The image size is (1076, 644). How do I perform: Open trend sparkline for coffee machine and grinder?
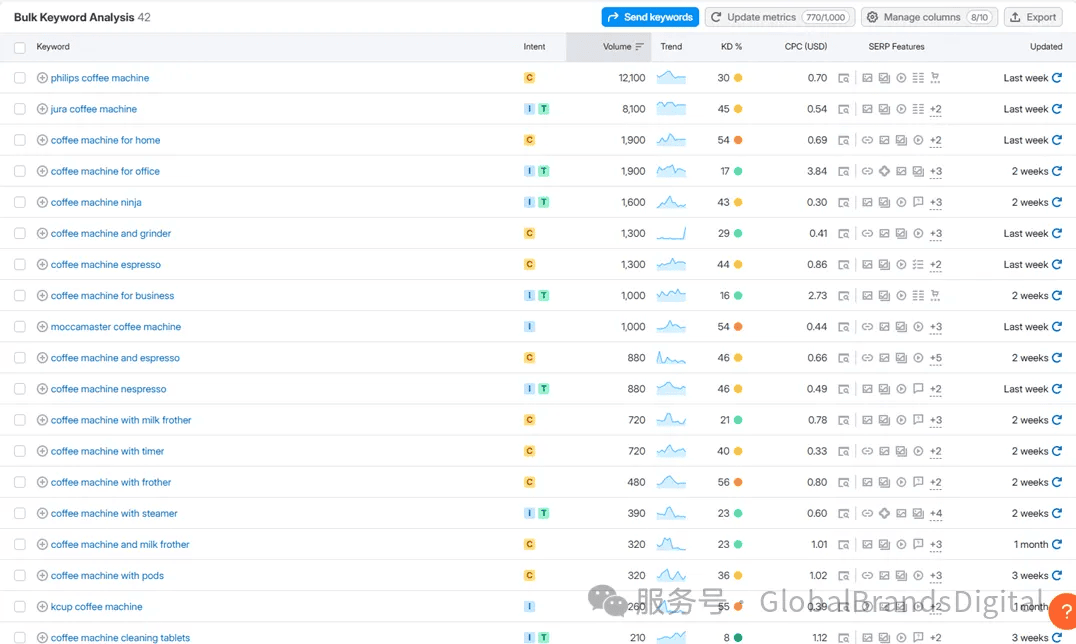(671, 233)
